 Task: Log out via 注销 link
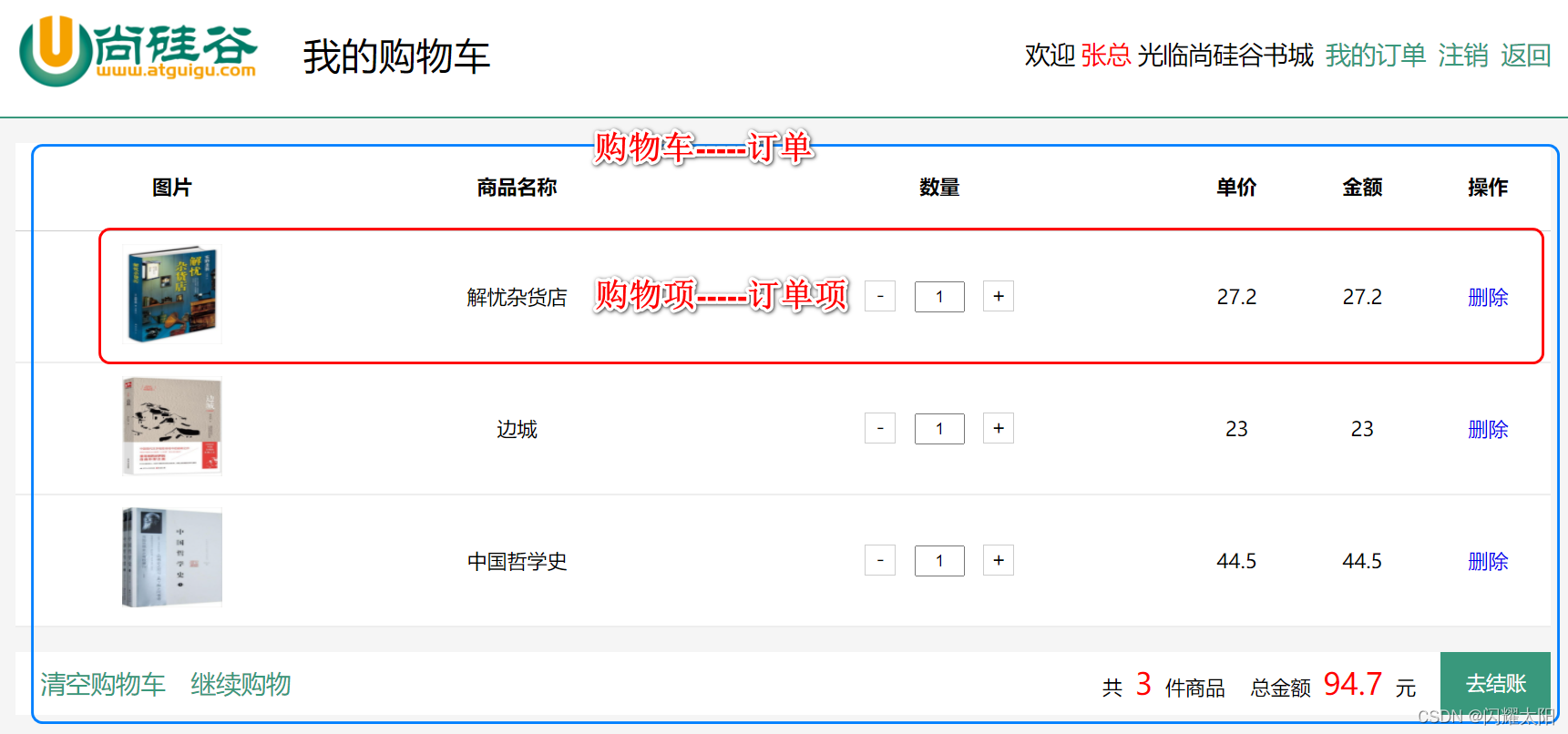pos(1462,55)
